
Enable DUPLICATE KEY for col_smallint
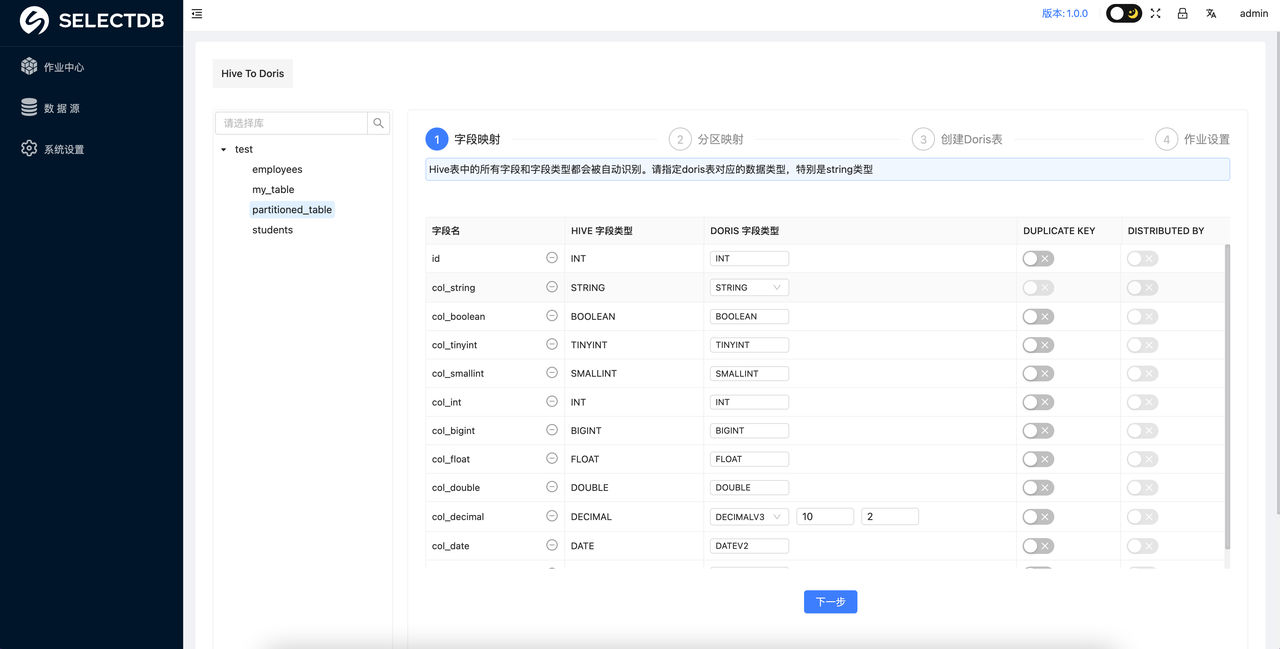click(1038, 373)
